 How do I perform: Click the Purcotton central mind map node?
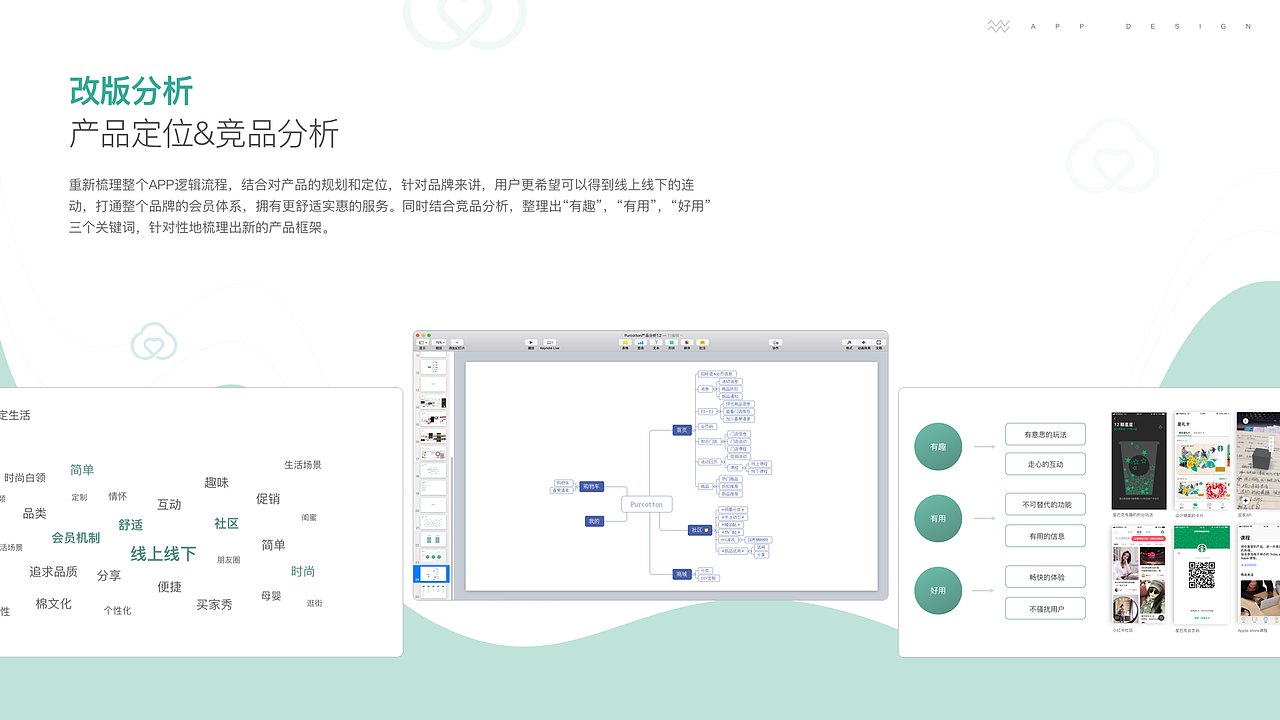click(646, 503)
